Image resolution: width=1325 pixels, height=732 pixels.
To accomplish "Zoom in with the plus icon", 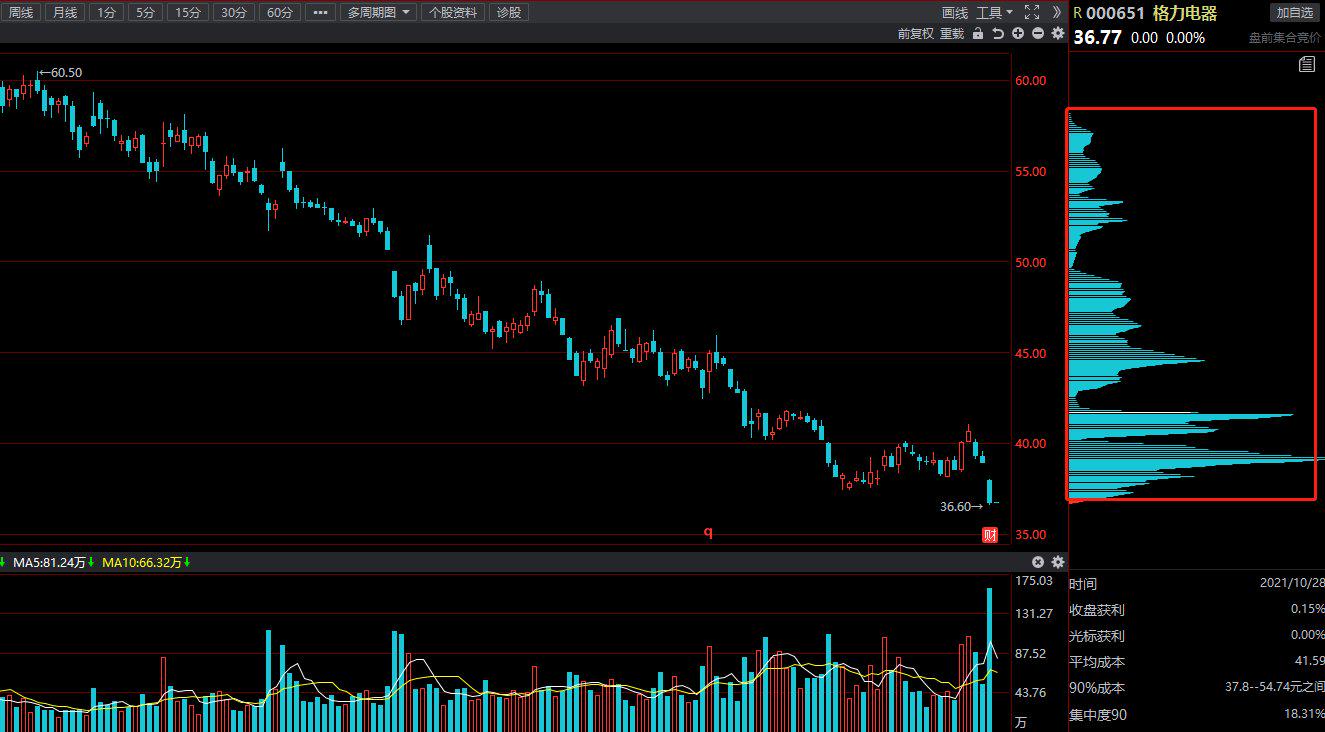I will point(1018,33).
